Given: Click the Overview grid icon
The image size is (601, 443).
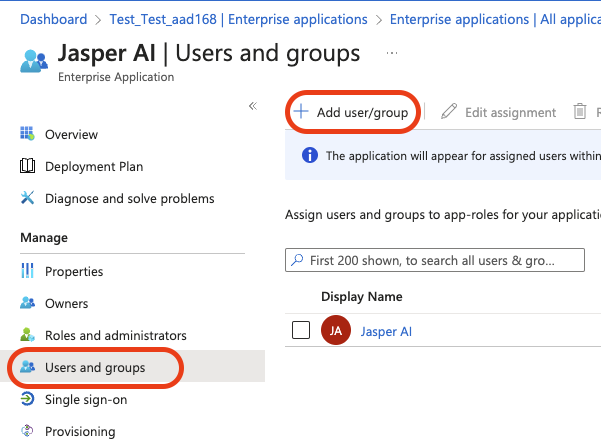Looking at the screenshot, I should pos(27,135).
